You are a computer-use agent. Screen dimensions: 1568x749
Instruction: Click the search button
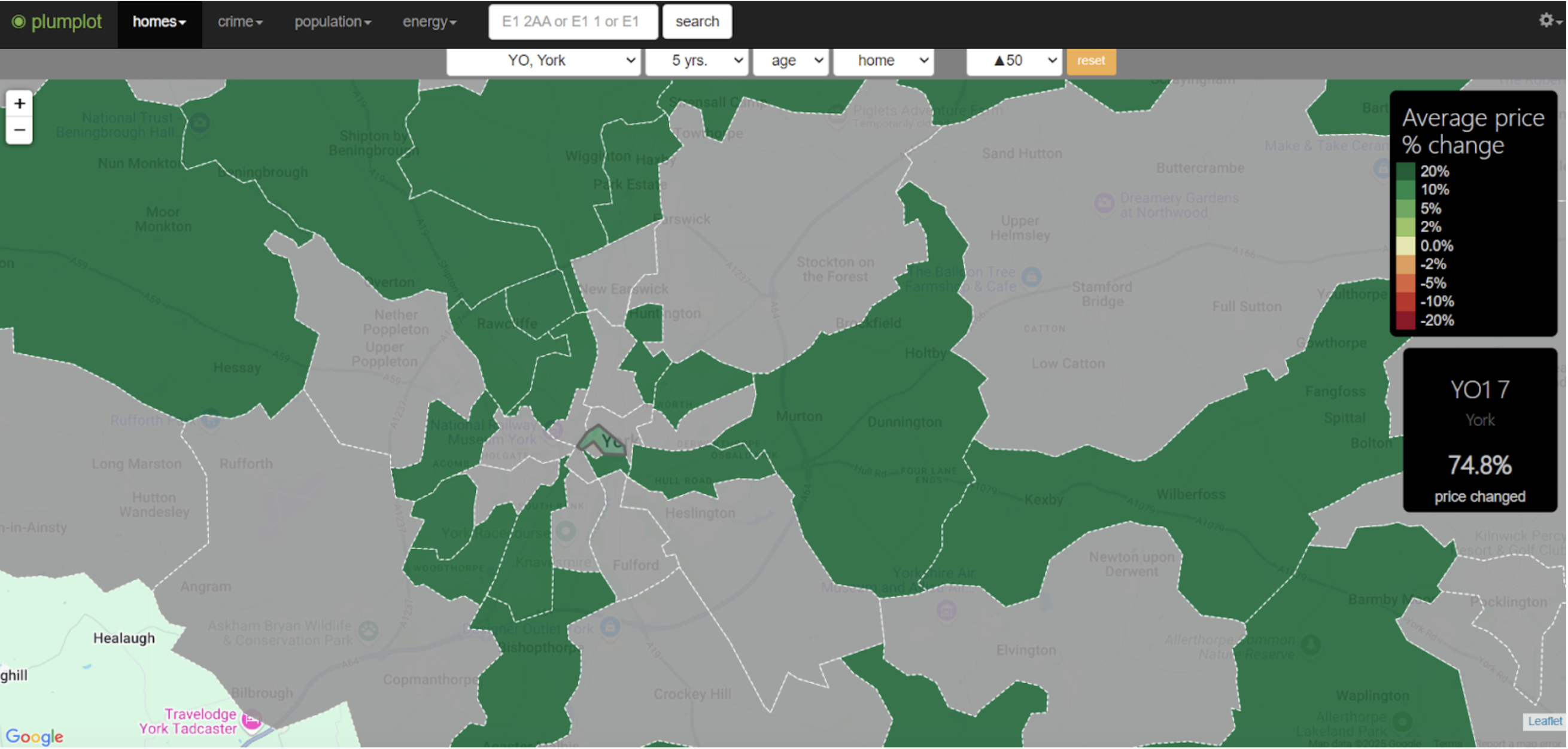coord(697,22)
